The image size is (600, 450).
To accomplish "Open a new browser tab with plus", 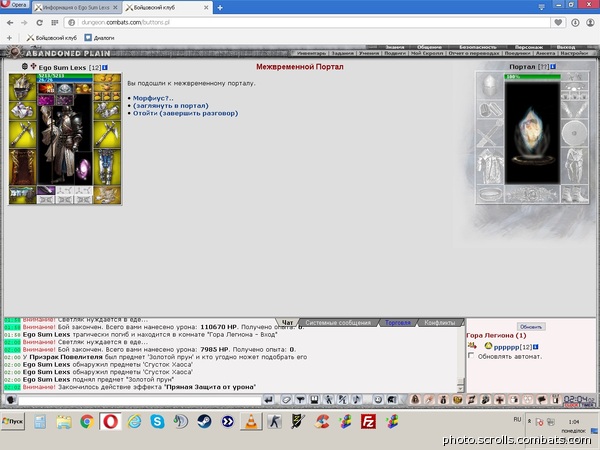I will (x=220, y=7).
